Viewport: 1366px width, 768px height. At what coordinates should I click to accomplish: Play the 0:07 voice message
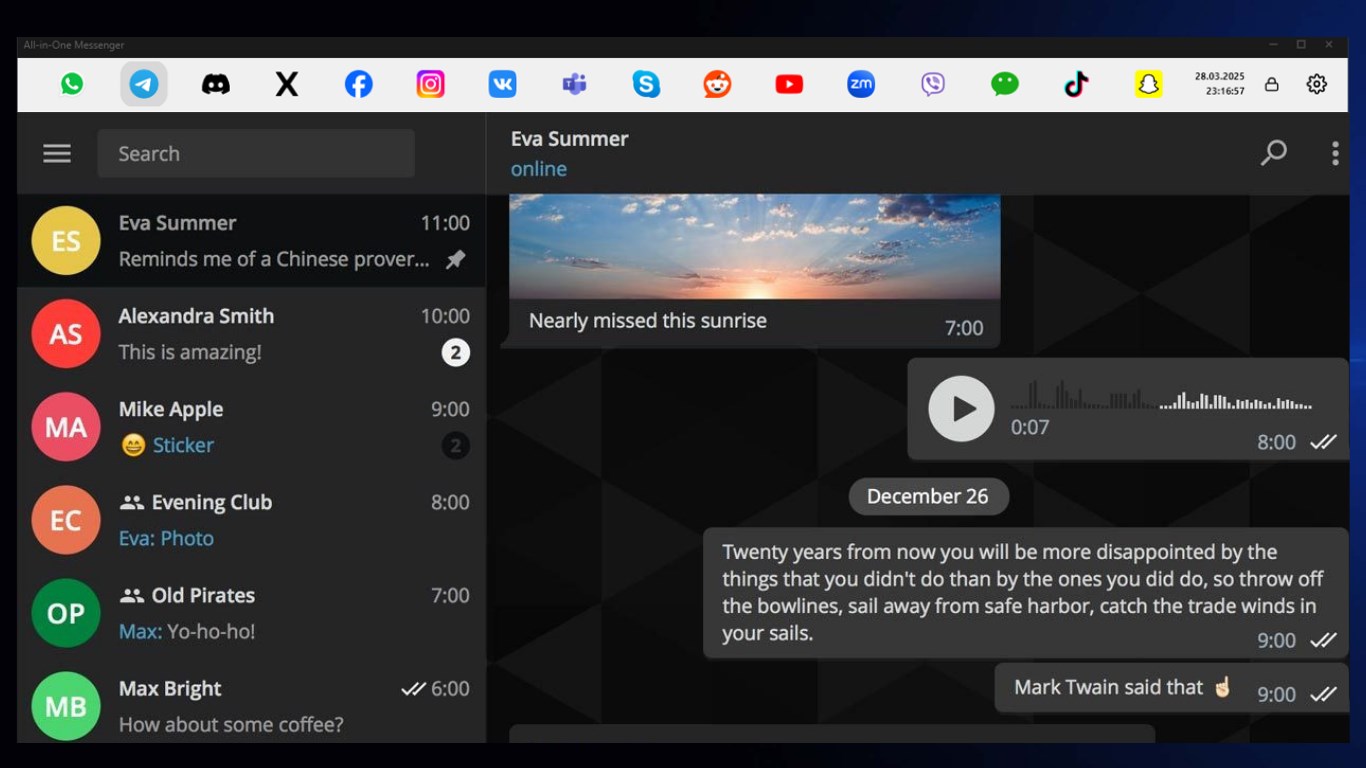(x=960, y=409)
